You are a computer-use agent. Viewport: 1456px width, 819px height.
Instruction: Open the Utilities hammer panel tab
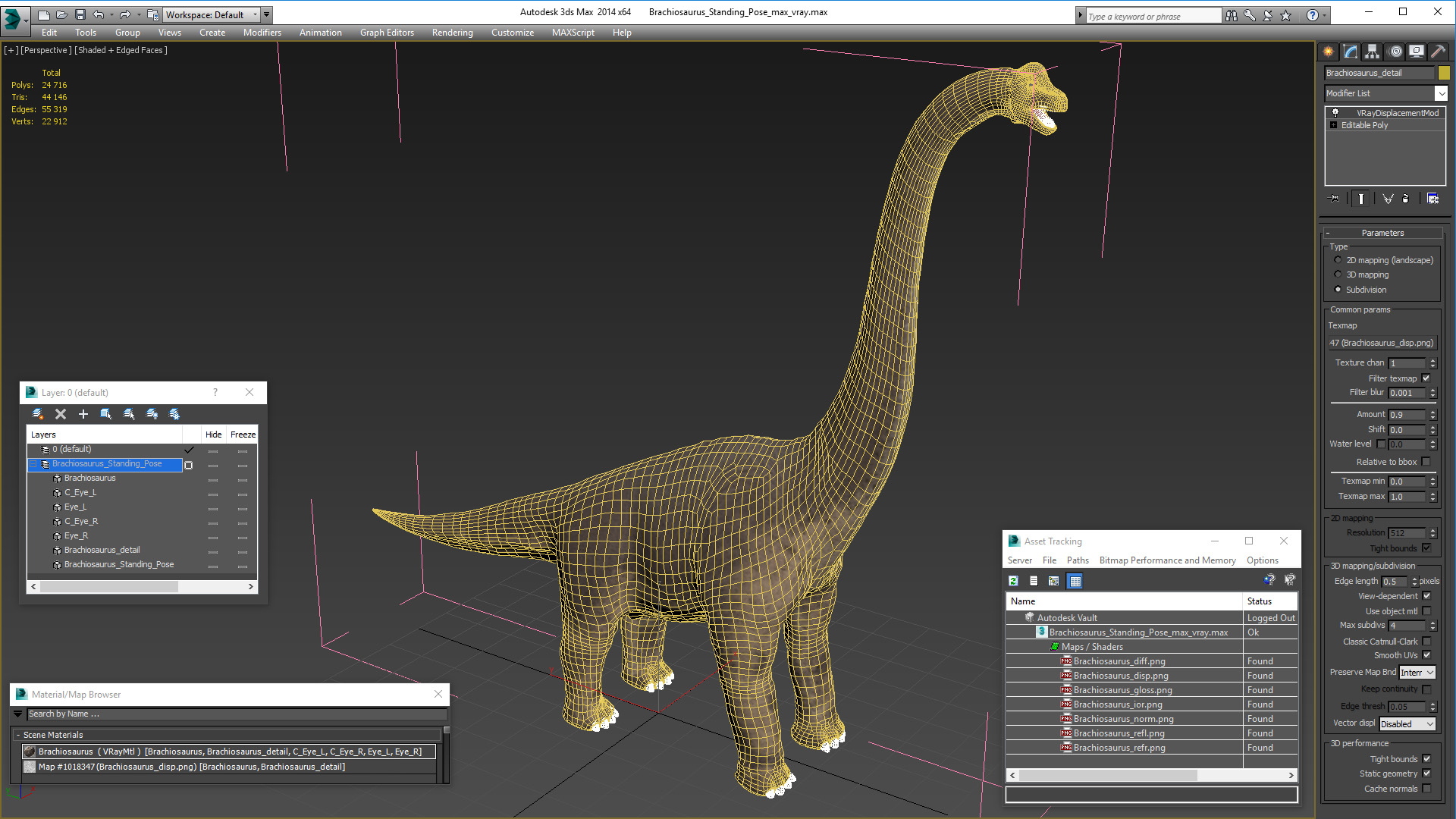(1438, 52)
